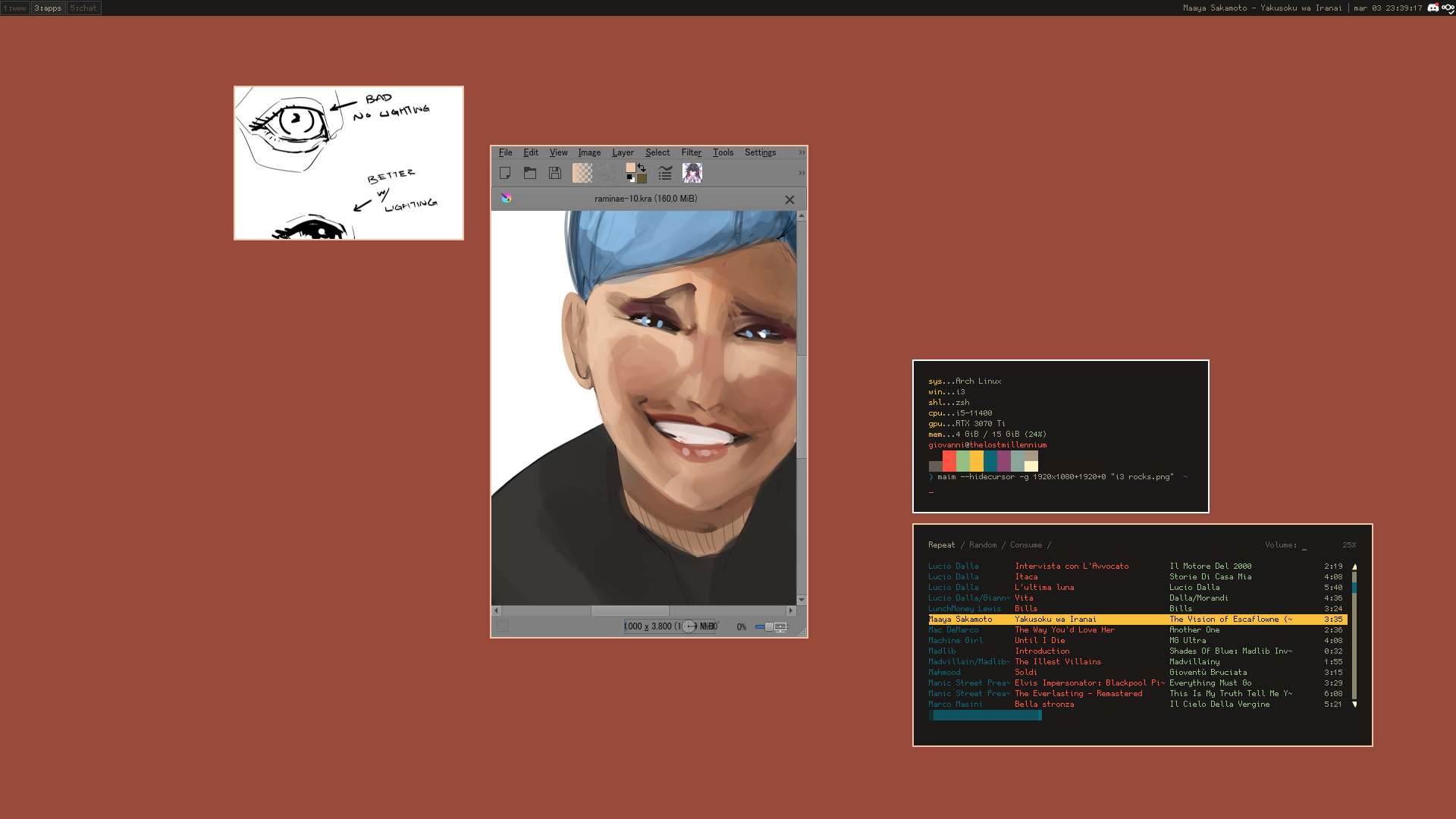
Task: Expand hidden menu bar items chevron
Action: [802, 153]
